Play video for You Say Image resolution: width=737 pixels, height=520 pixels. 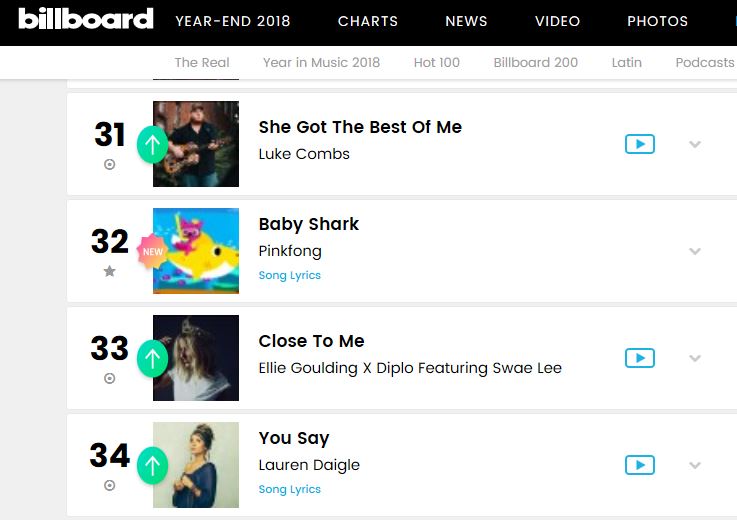[x=639, y=465]
